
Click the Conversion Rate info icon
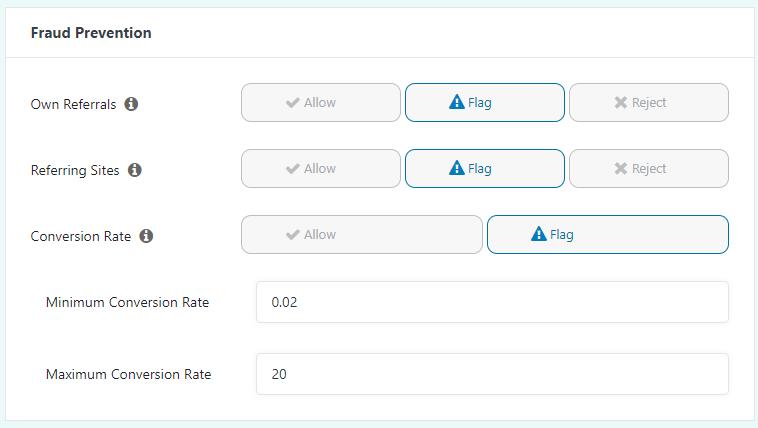point(146,236)
